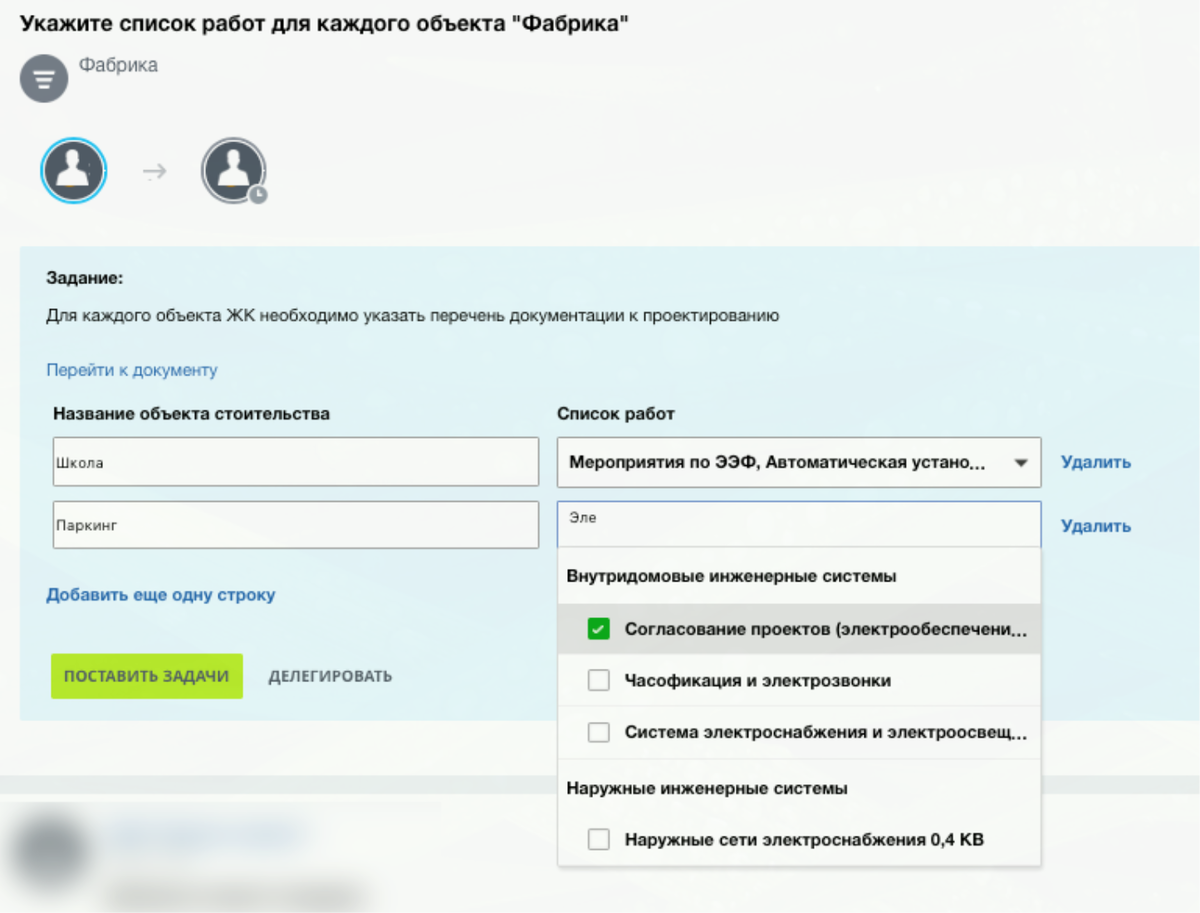Select the highlighted assignee avatar

(73, 171)
